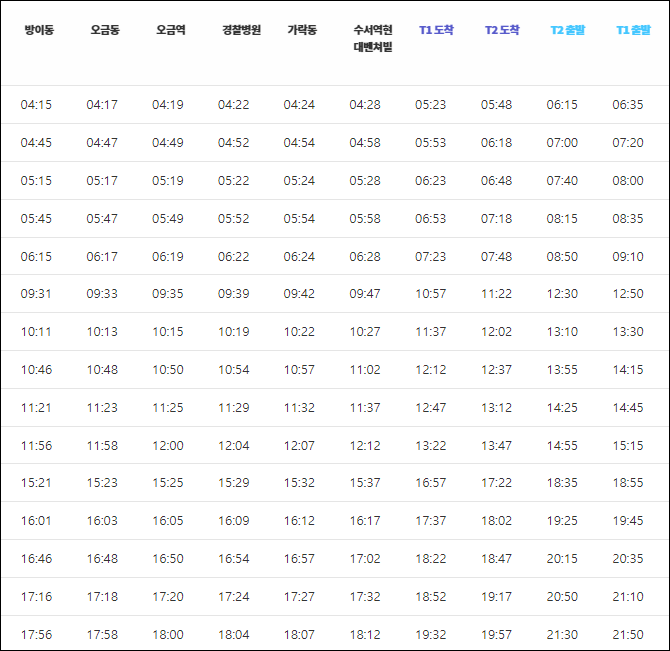This screenshot has width=670, height=651.
Task: Select the 12:37 T2 도착 time
Action: pyautogui.click(x=497, y=370)
